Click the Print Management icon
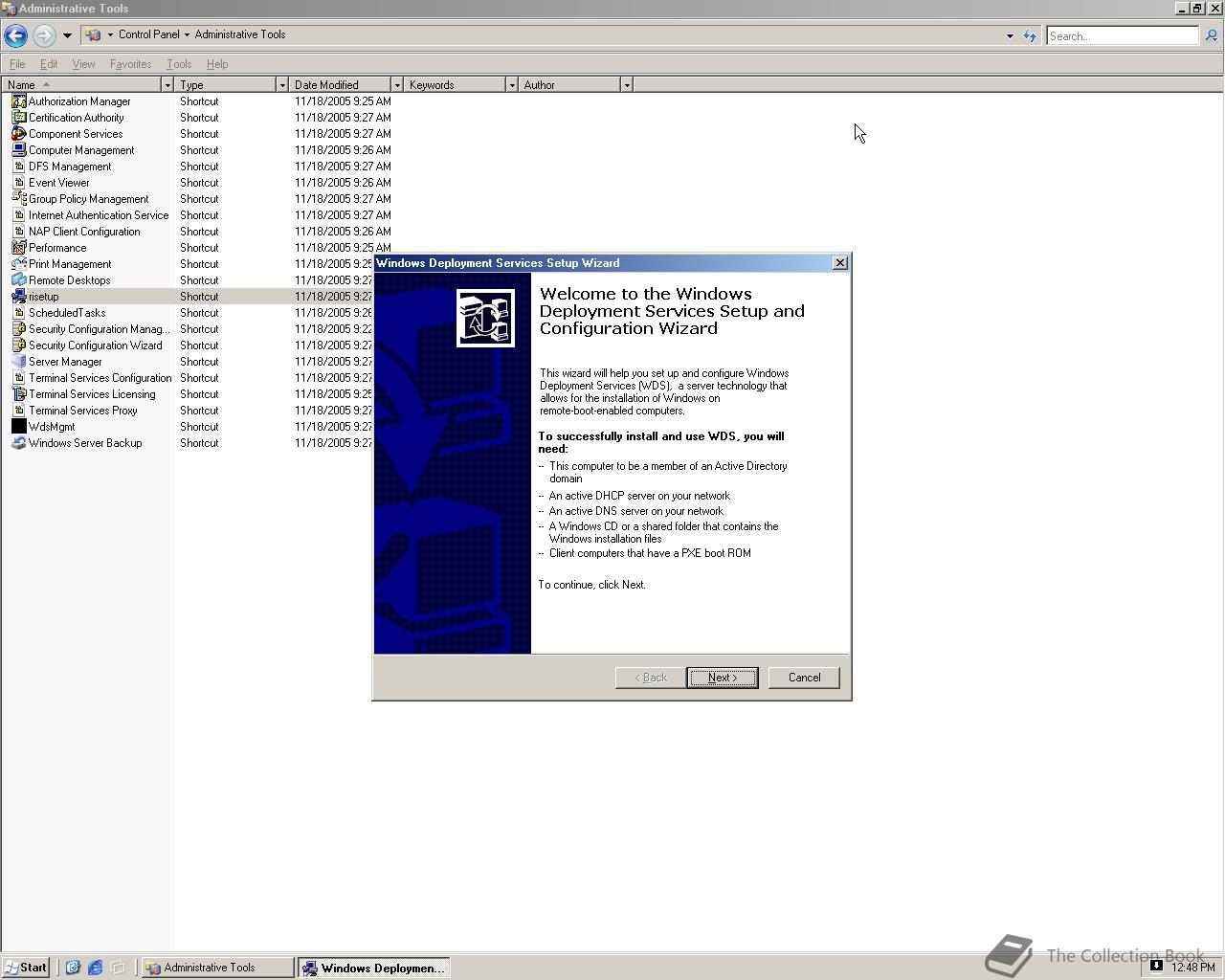The width and height of the screenshot is (1225, 980). (x=18, y=264)
